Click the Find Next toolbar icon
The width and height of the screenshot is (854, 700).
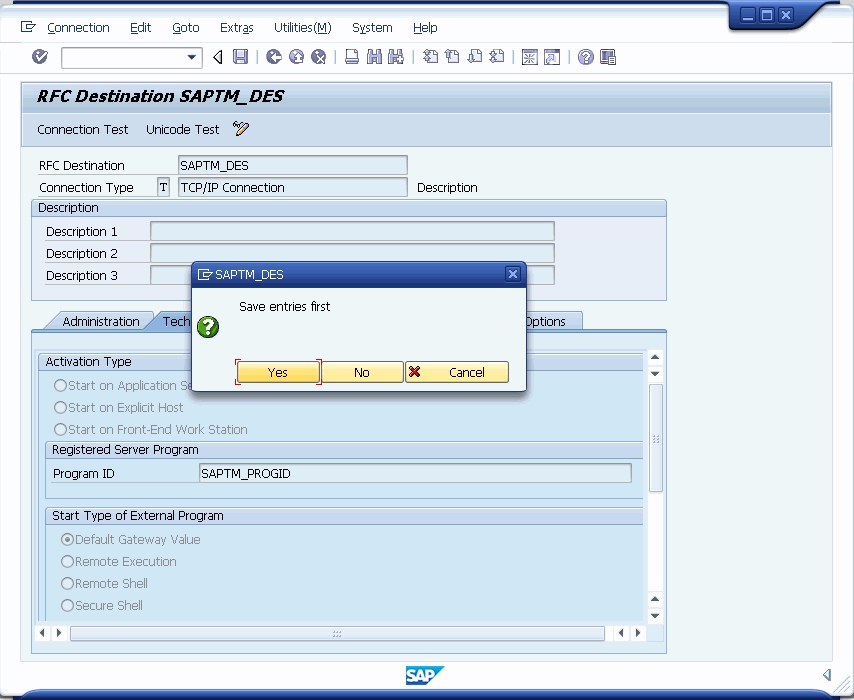pyautogui.click(x=396, y=57)
